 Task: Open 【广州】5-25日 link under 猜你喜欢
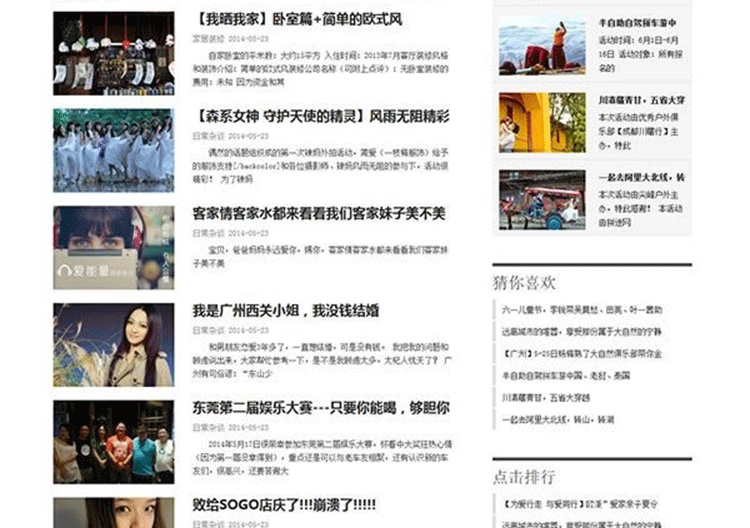point(582,354)
